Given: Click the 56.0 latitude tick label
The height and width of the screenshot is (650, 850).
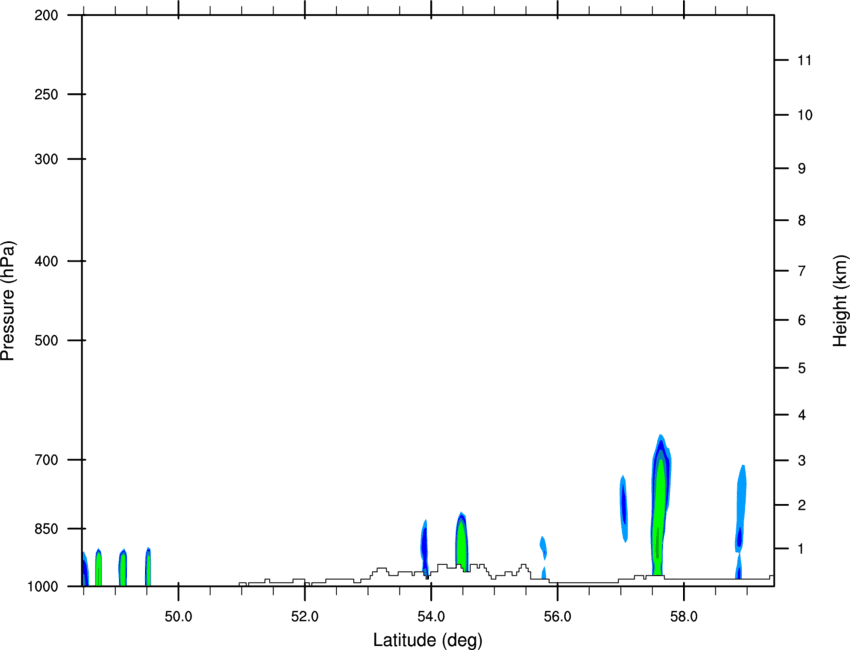Looking at the screenshot, I should click(557, 617).
